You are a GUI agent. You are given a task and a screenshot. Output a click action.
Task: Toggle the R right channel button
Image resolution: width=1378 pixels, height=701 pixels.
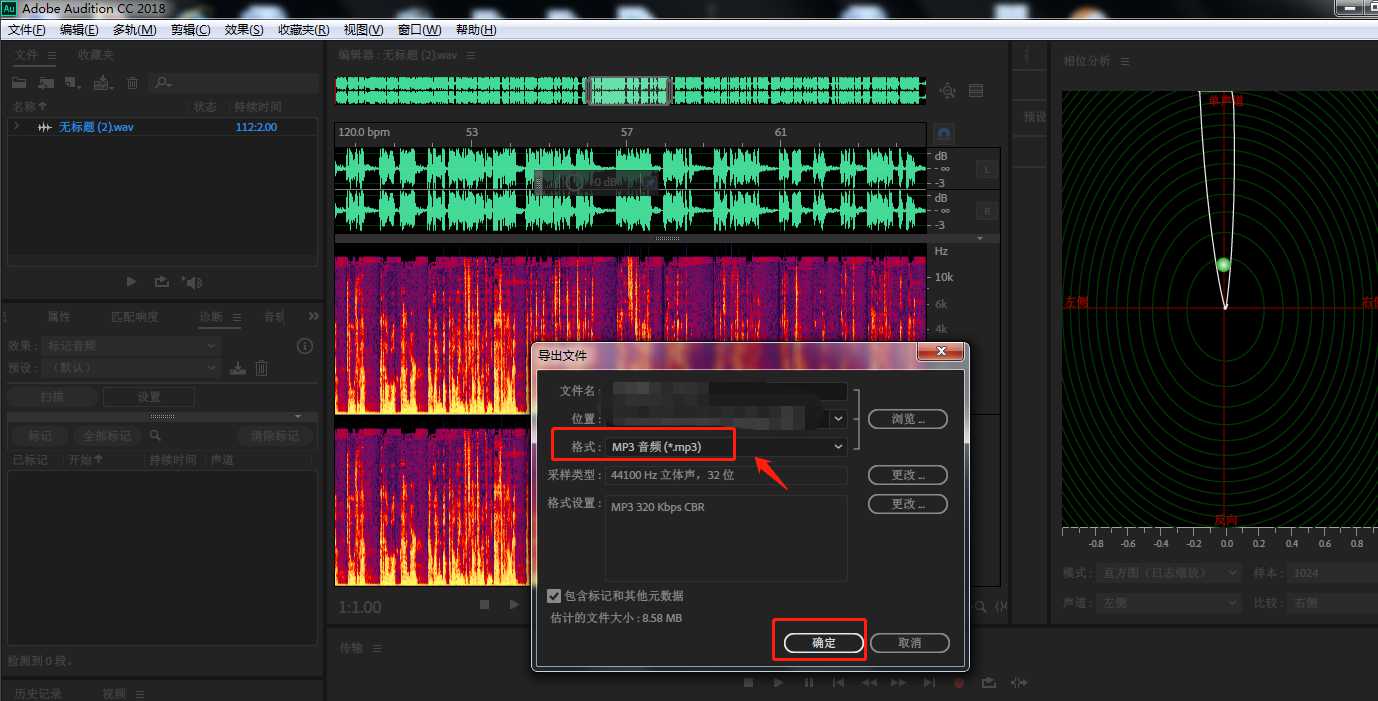click(986, 211)
